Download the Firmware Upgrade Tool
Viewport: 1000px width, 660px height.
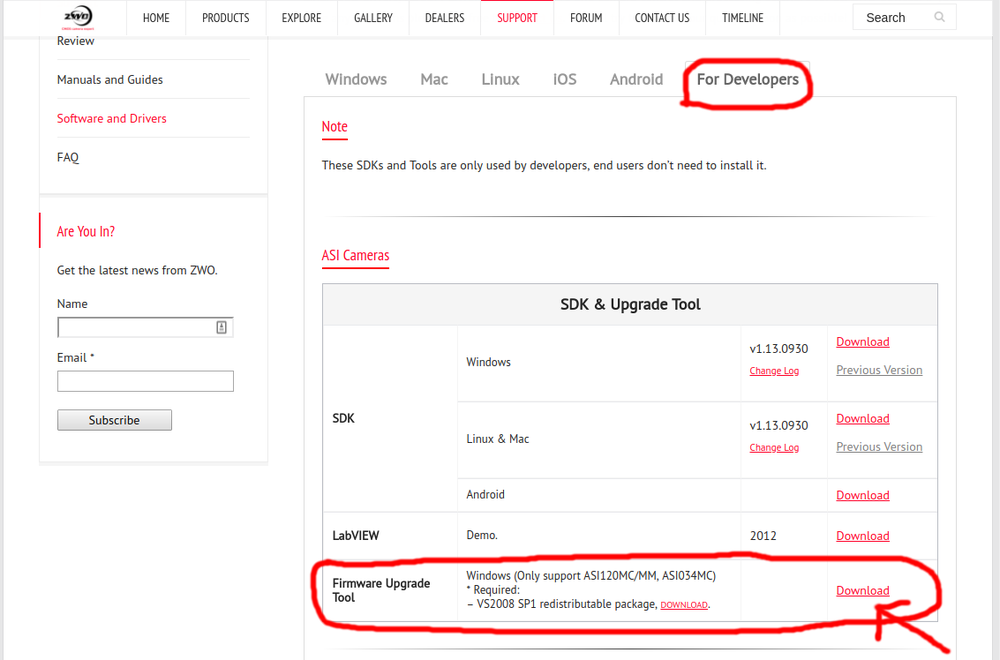862,591
